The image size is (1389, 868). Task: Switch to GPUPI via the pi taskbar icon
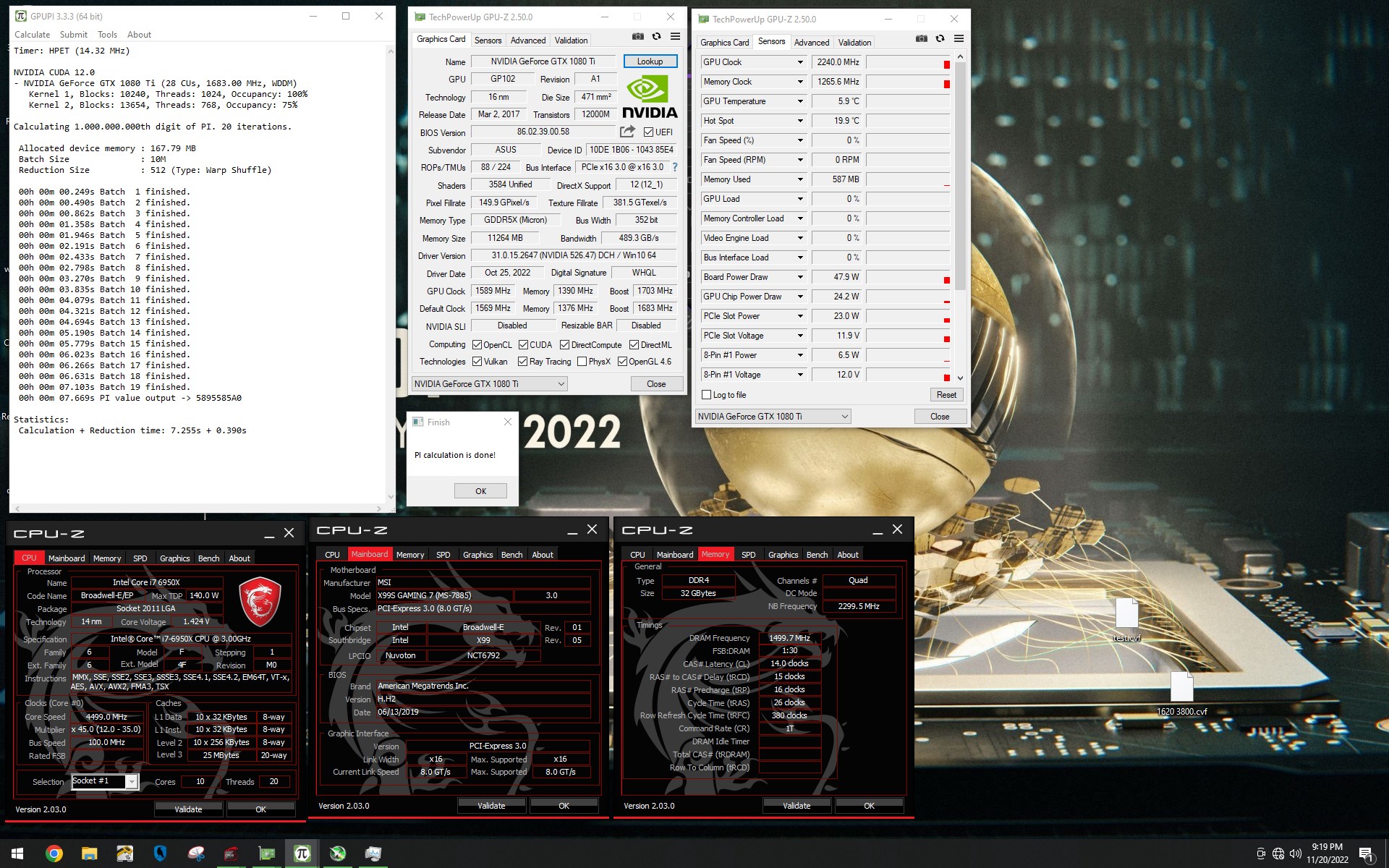pyautogui.click(x=302, y=854)
